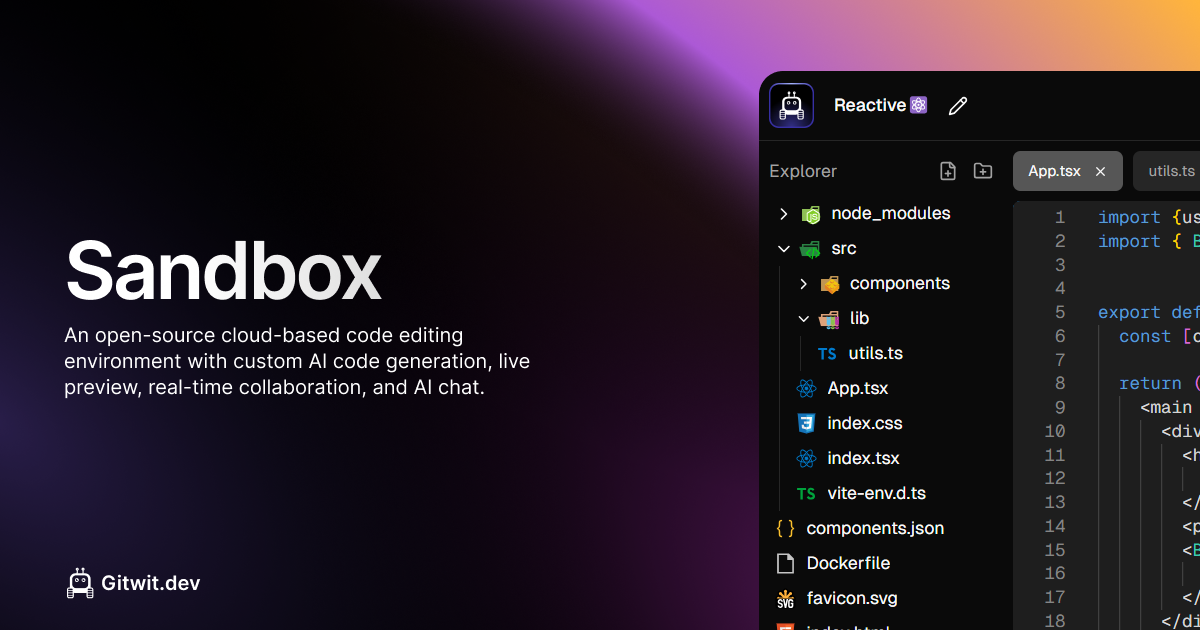Click the CSS icon beside index.css
Screen dimensions: 1200x630
click(x=805, y=423)
